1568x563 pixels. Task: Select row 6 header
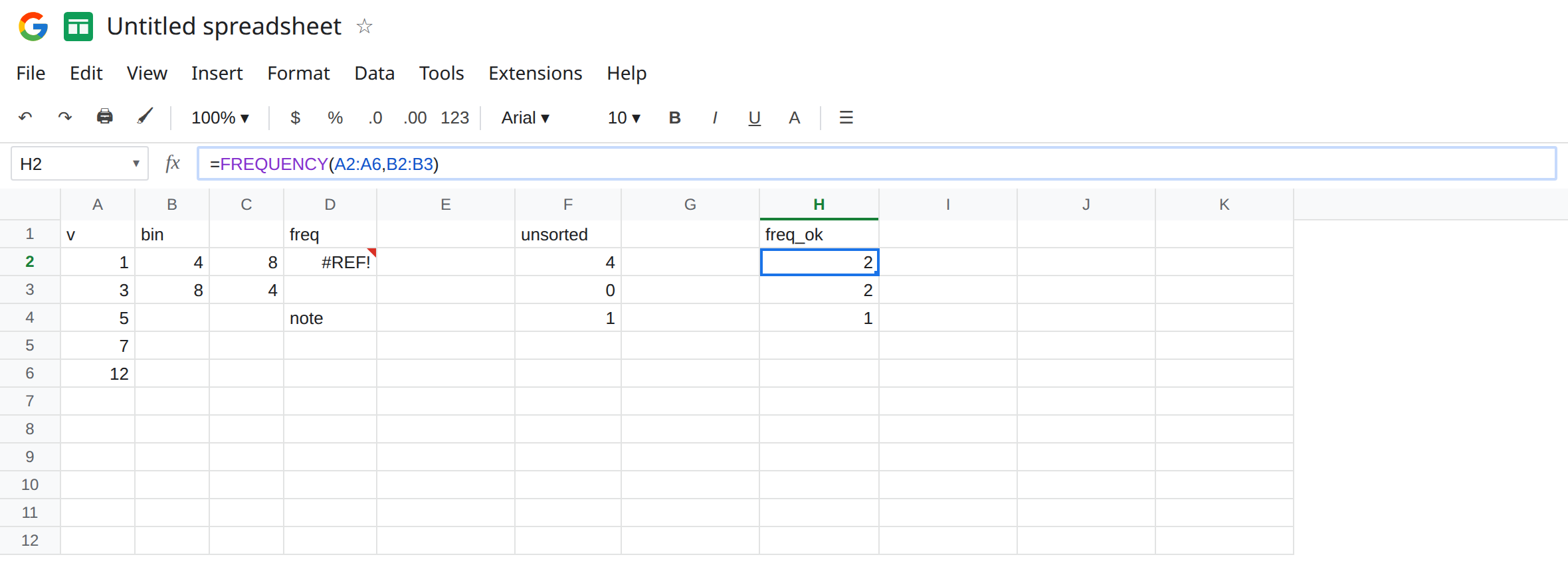tap(30, 373)
